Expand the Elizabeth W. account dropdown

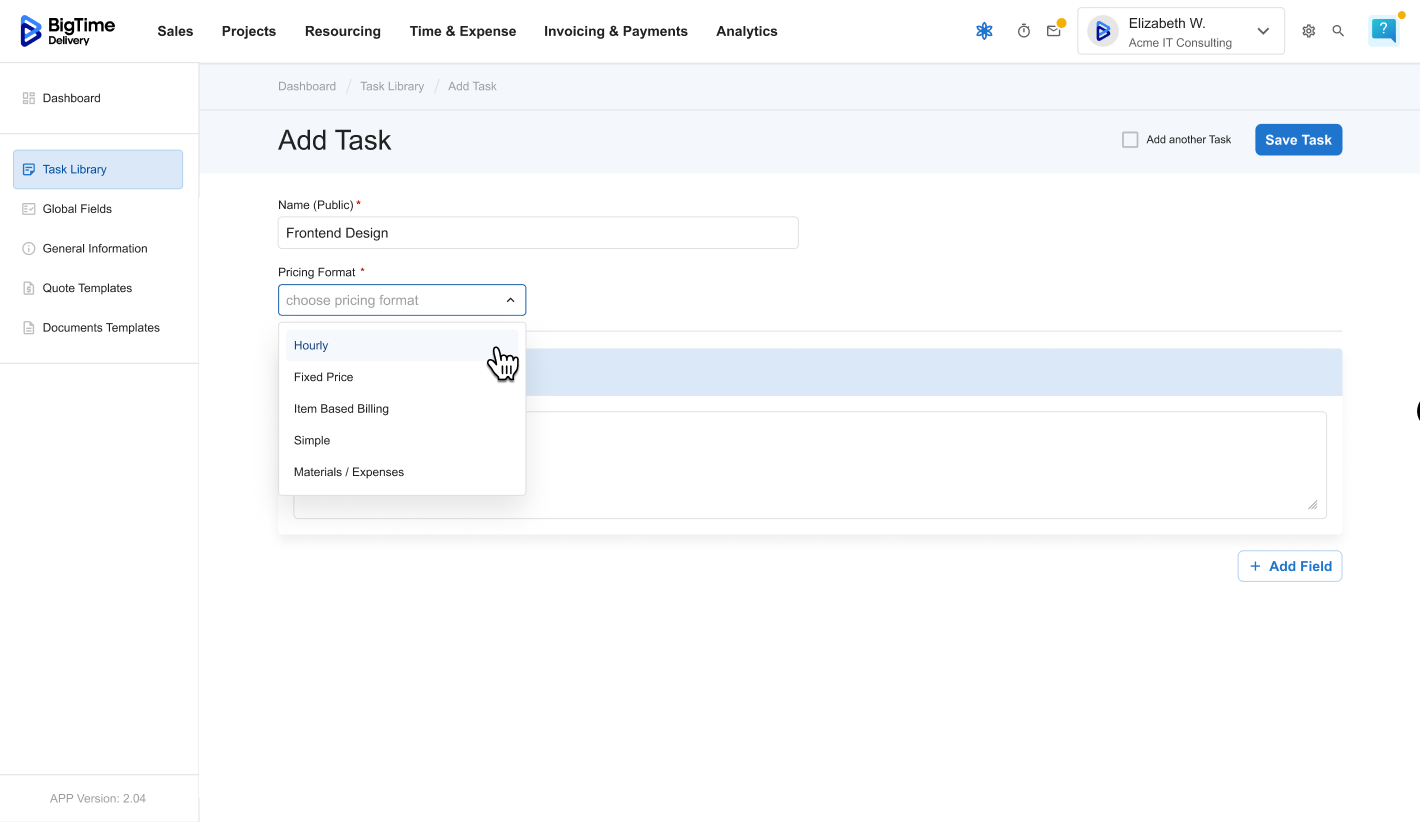click(1263, 31)
